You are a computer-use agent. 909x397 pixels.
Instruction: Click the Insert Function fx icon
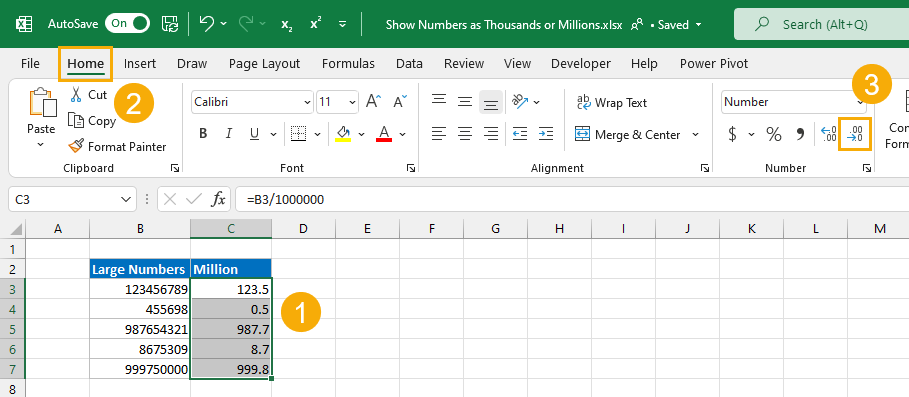[x=218, y=199]
